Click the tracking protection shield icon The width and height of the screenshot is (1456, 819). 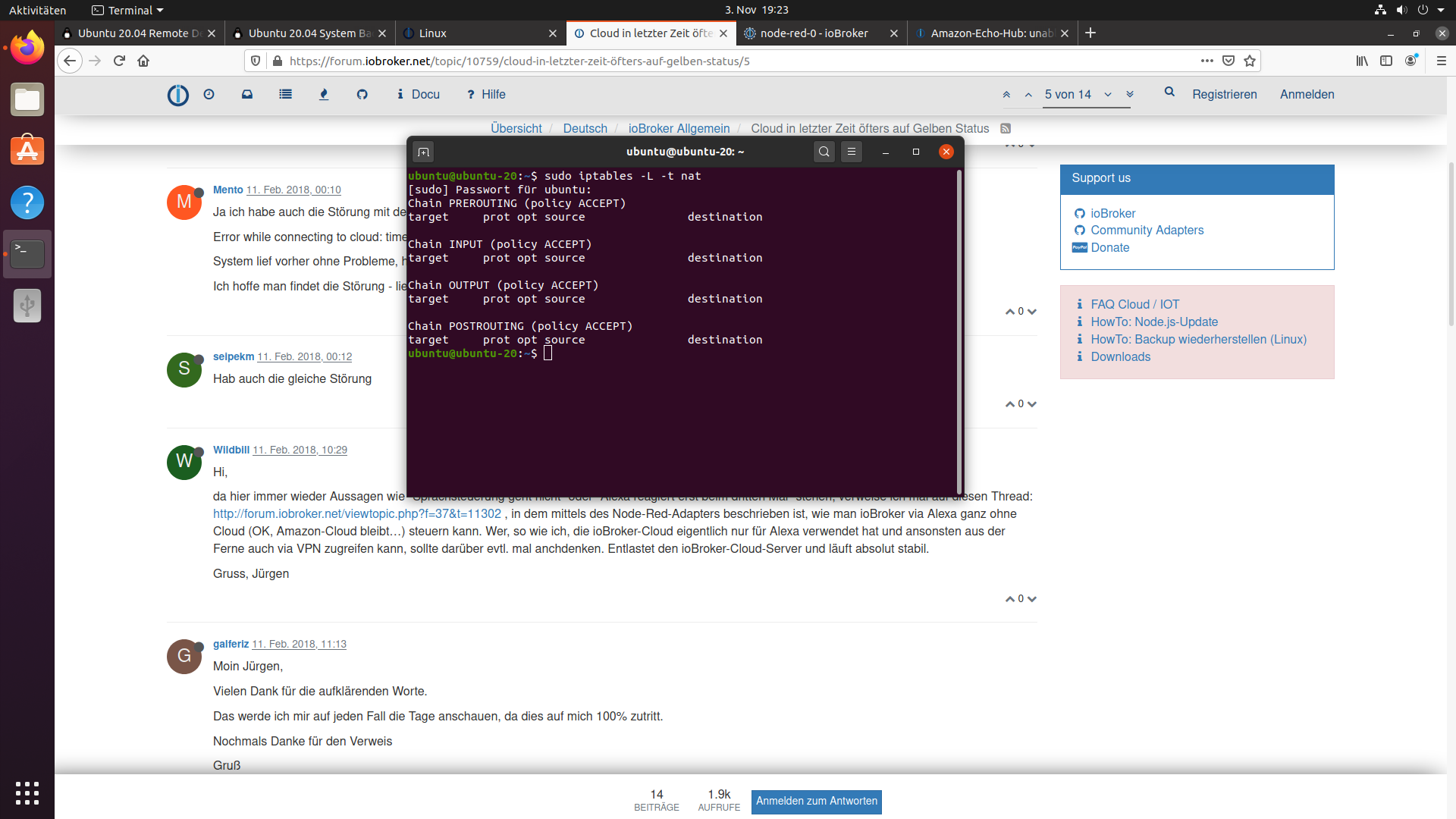tap(256, 61)
